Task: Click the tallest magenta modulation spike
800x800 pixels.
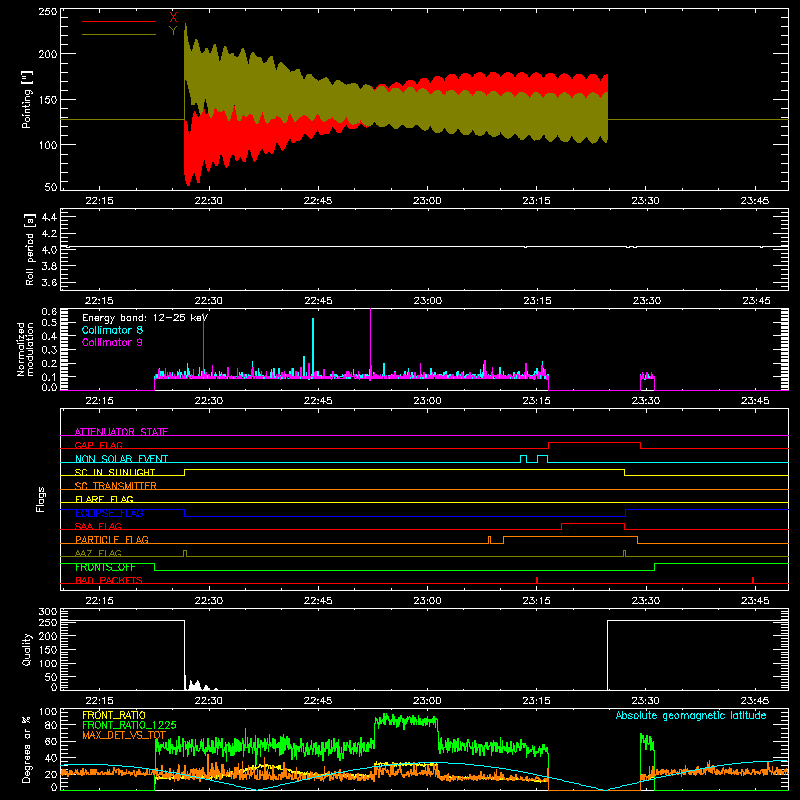Action: (370, 342)
